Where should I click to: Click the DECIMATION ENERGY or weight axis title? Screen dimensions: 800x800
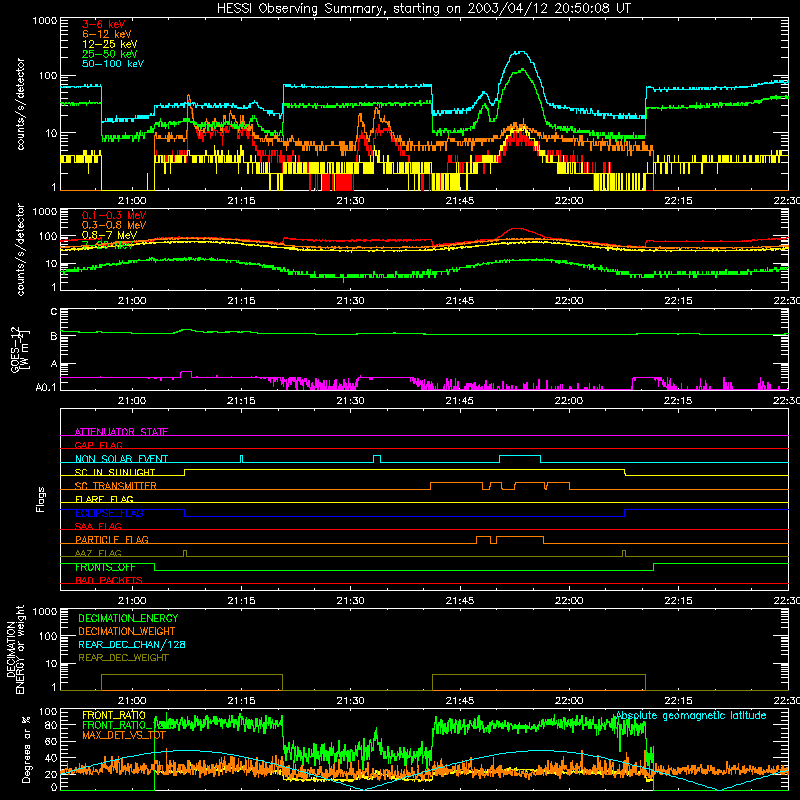15,649
